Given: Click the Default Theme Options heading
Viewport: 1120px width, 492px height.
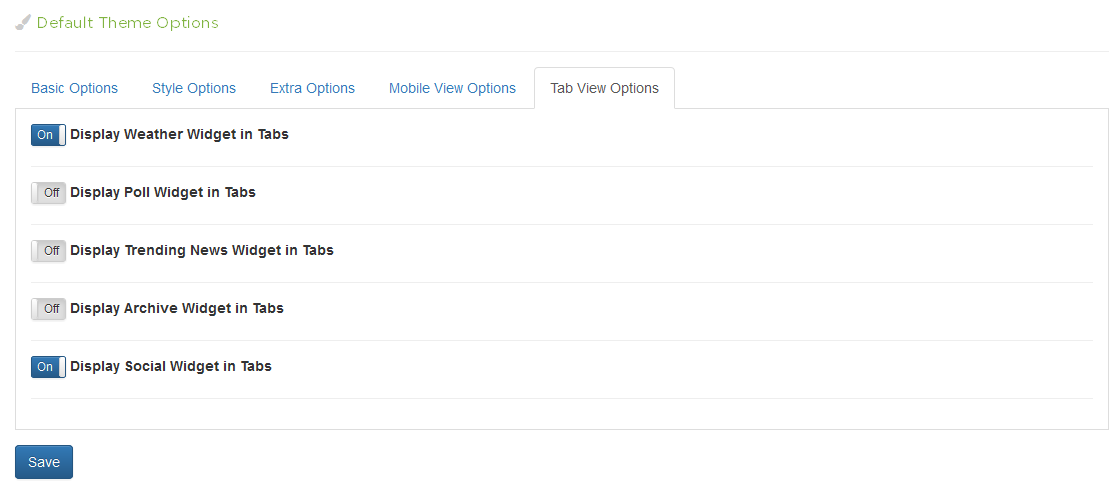Looking at the screenshot, I should (127, 22).
